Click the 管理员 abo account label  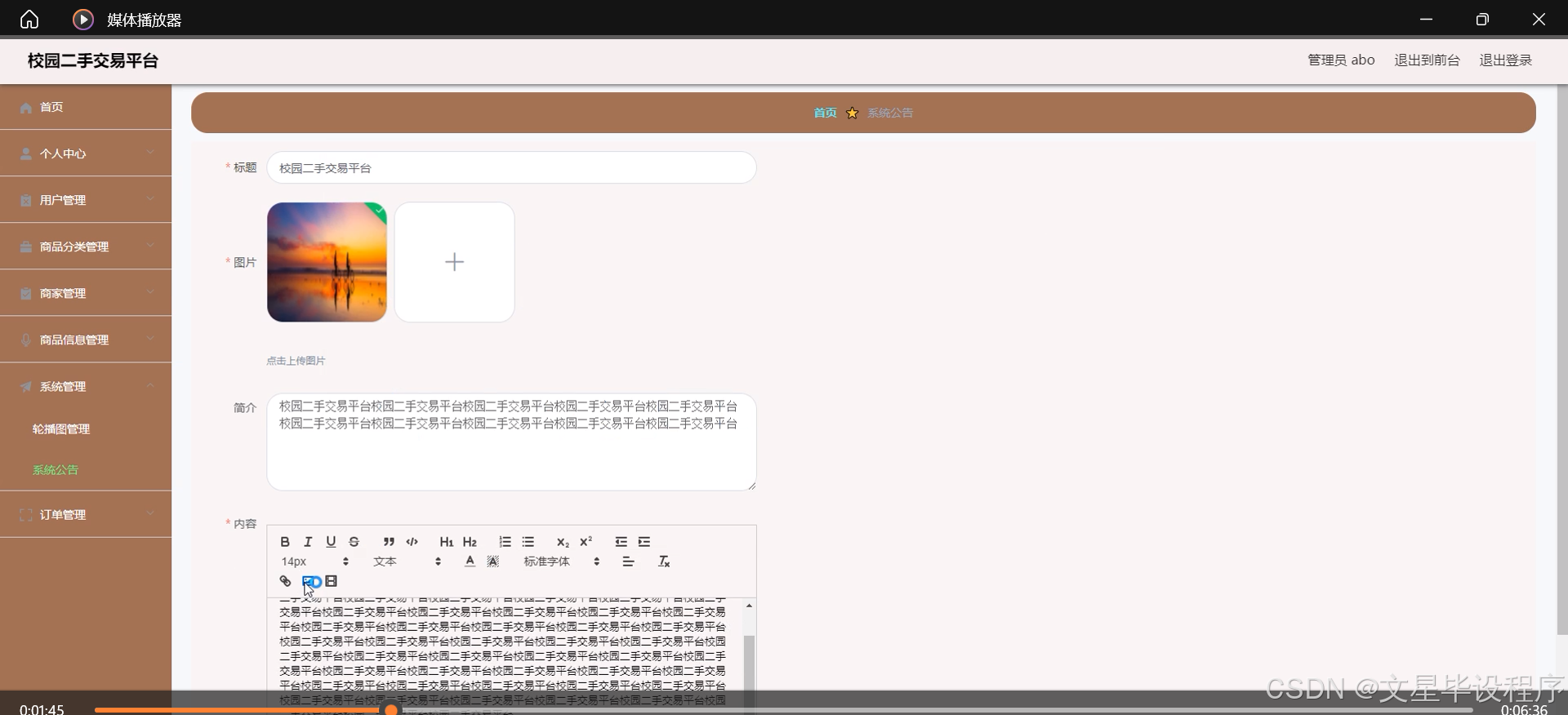pyautogui.click(x=1341, y=60)
